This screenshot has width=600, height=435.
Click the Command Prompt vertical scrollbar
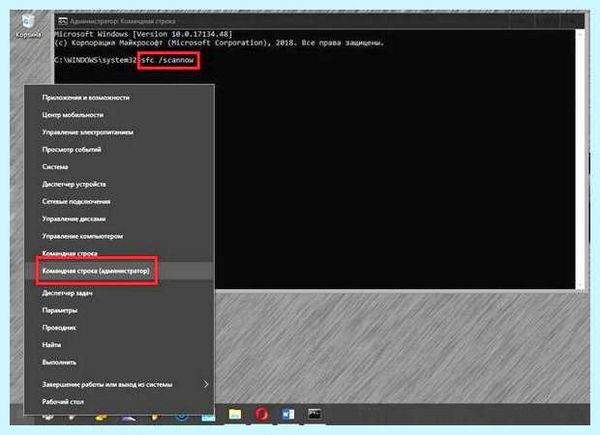tap(579, 159)
